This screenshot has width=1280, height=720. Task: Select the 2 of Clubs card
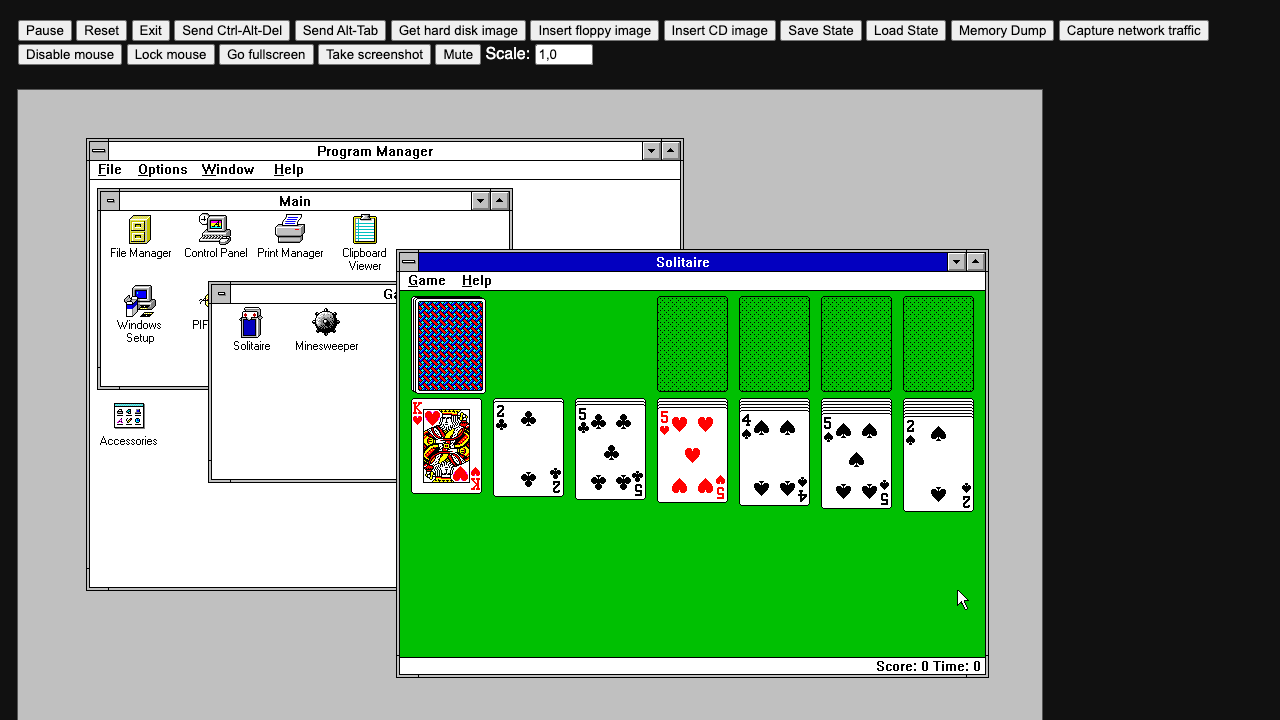(529, 448)
